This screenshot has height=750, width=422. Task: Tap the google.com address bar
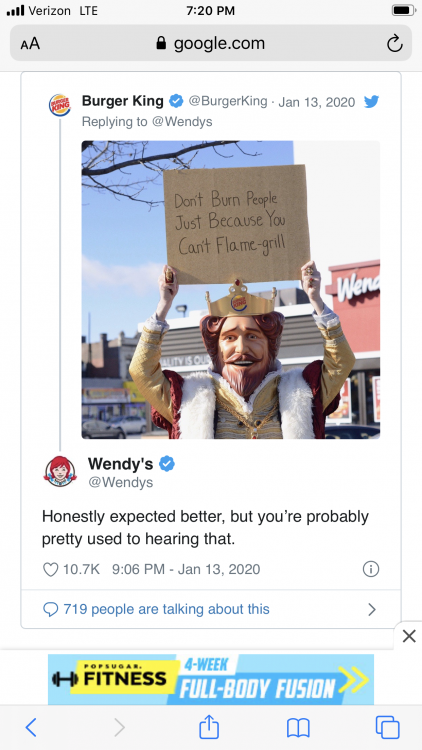211,43
